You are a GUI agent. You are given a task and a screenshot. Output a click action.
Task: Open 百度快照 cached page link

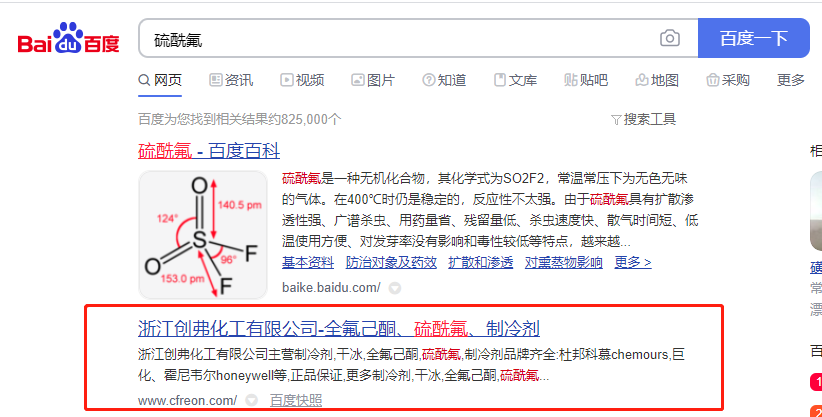[296, 401]
